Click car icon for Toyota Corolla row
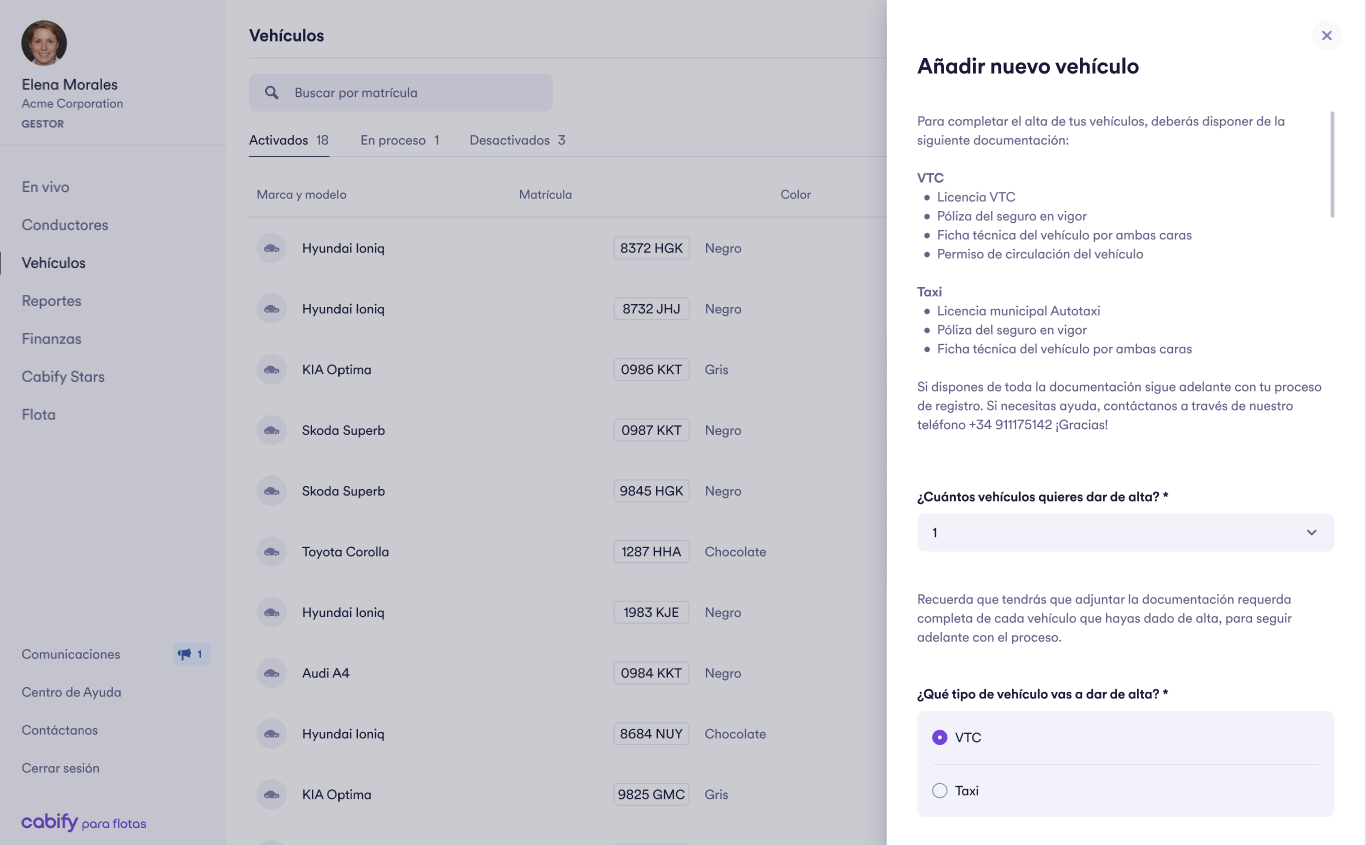The width and height of the screenshot is (1366, 845). [271, 552]
